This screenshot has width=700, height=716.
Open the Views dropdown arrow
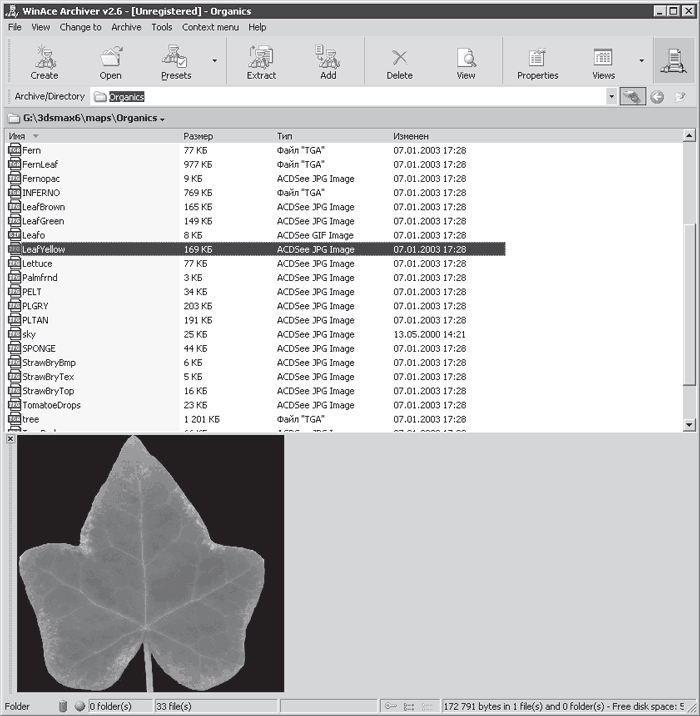point(642,60)
